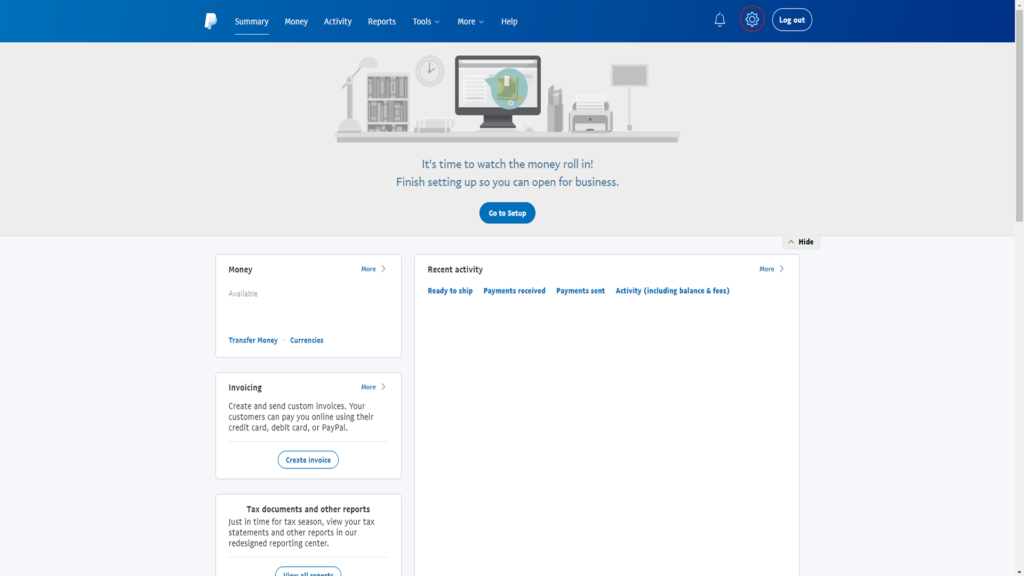The width and height of the screenshot is (1024, 576).
Task: Expand the Tools dropdown menu
Action: pyautogui.click(x=426, y=21)
